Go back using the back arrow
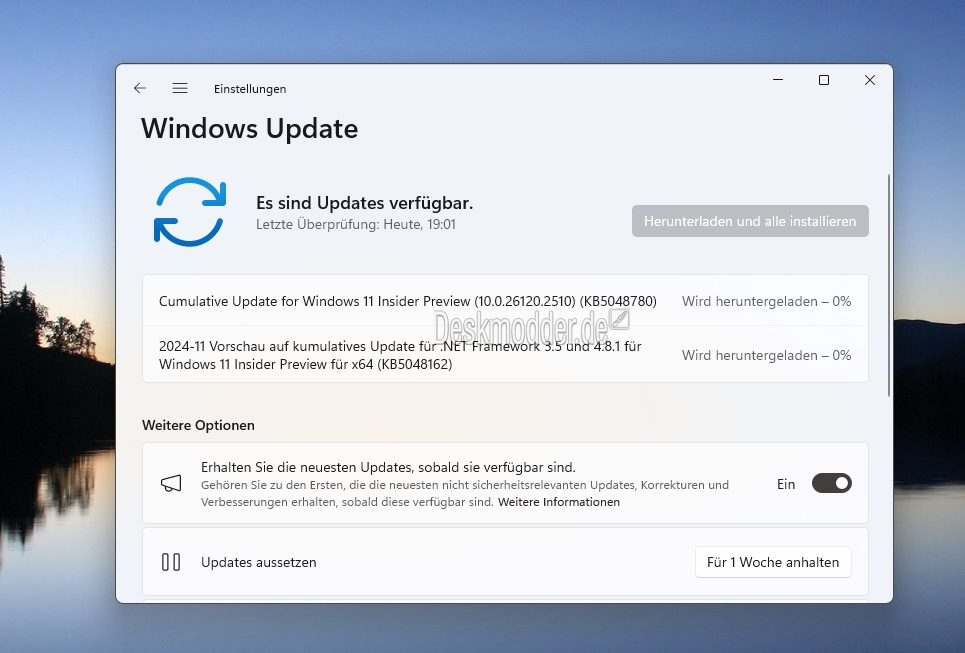Viewport: 965px width, 653px height. pos(140,88)
